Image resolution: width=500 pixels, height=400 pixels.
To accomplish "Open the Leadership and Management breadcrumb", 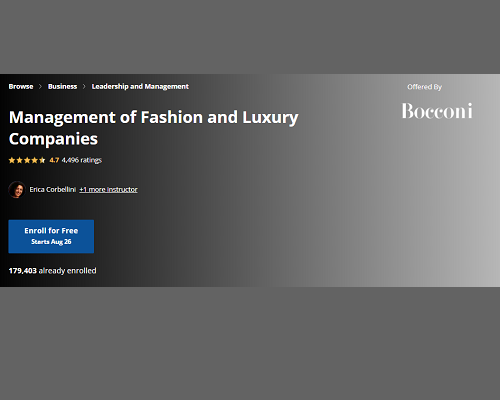I will click(140, 87).
